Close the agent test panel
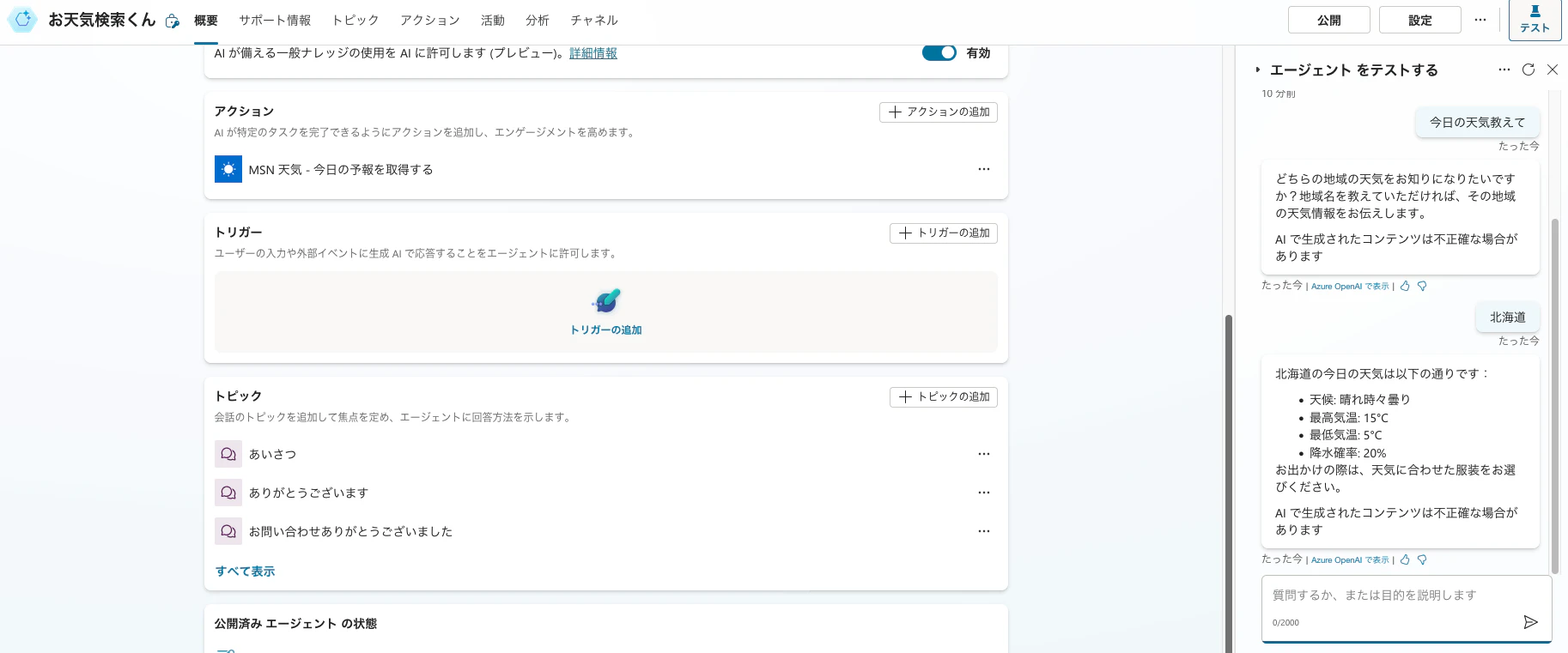This screenshot has width=1568, height=653. point(1553,70)
